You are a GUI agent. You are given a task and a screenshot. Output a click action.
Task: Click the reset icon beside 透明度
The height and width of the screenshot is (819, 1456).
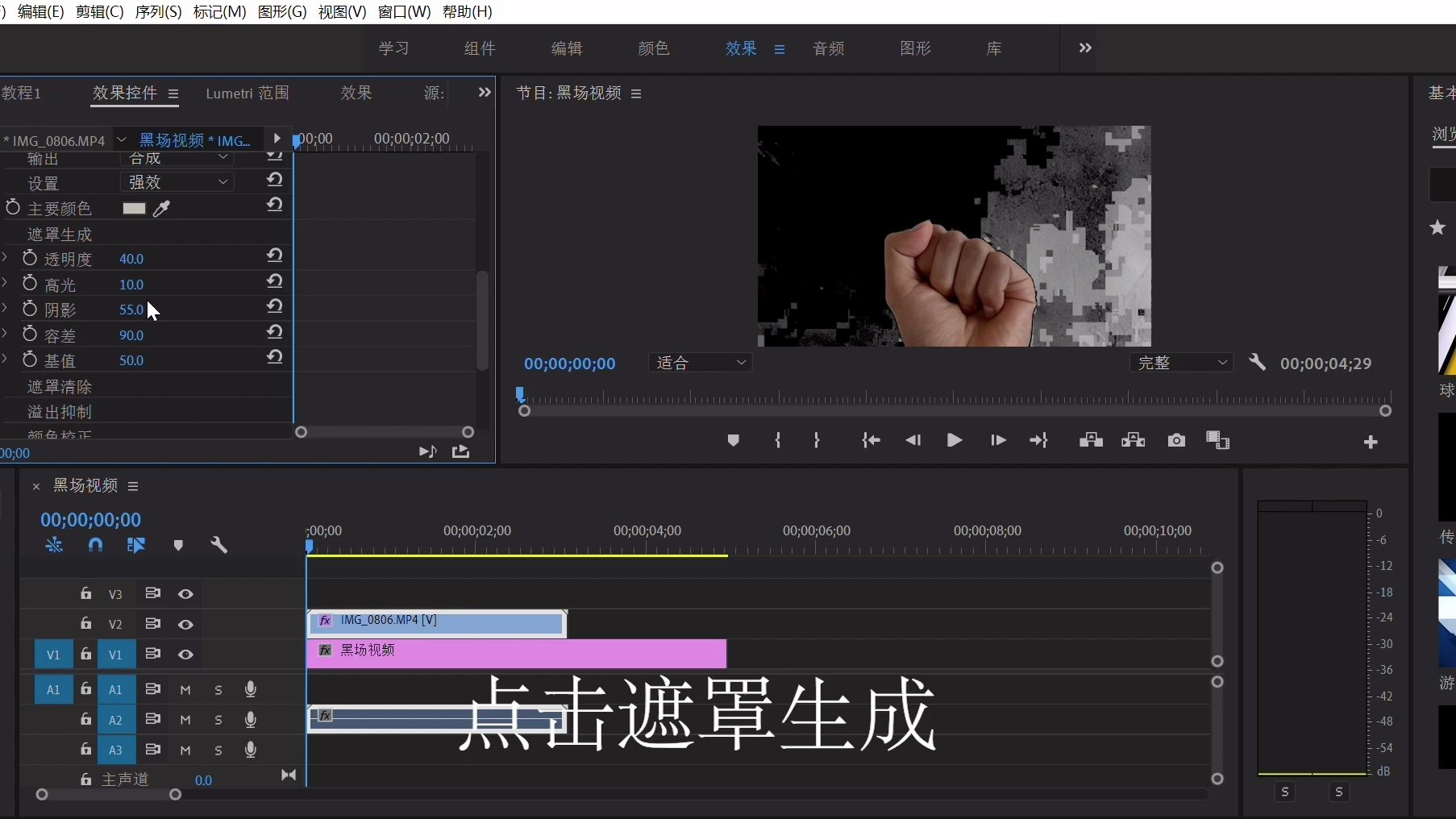[x=274, y=256]
